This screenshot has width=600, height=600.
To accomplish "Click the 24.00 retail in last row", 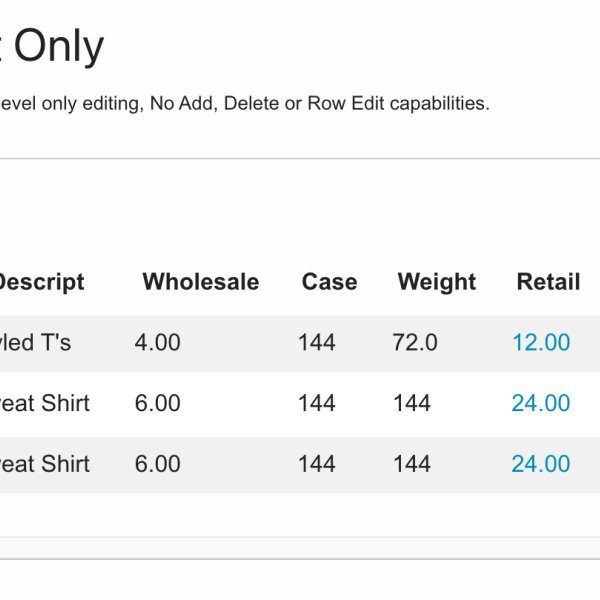I will pos(541,464).
